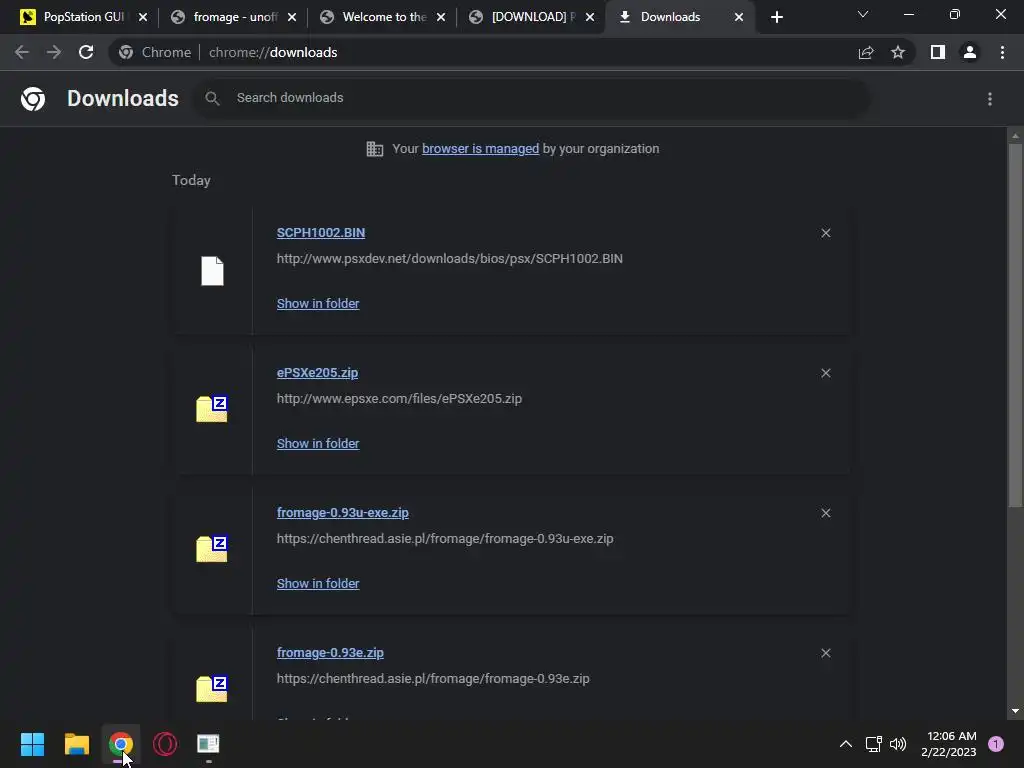This screenshot has height=768, width=1024.
Task: Close the Downloads tab
Action: tap(739, 17)
